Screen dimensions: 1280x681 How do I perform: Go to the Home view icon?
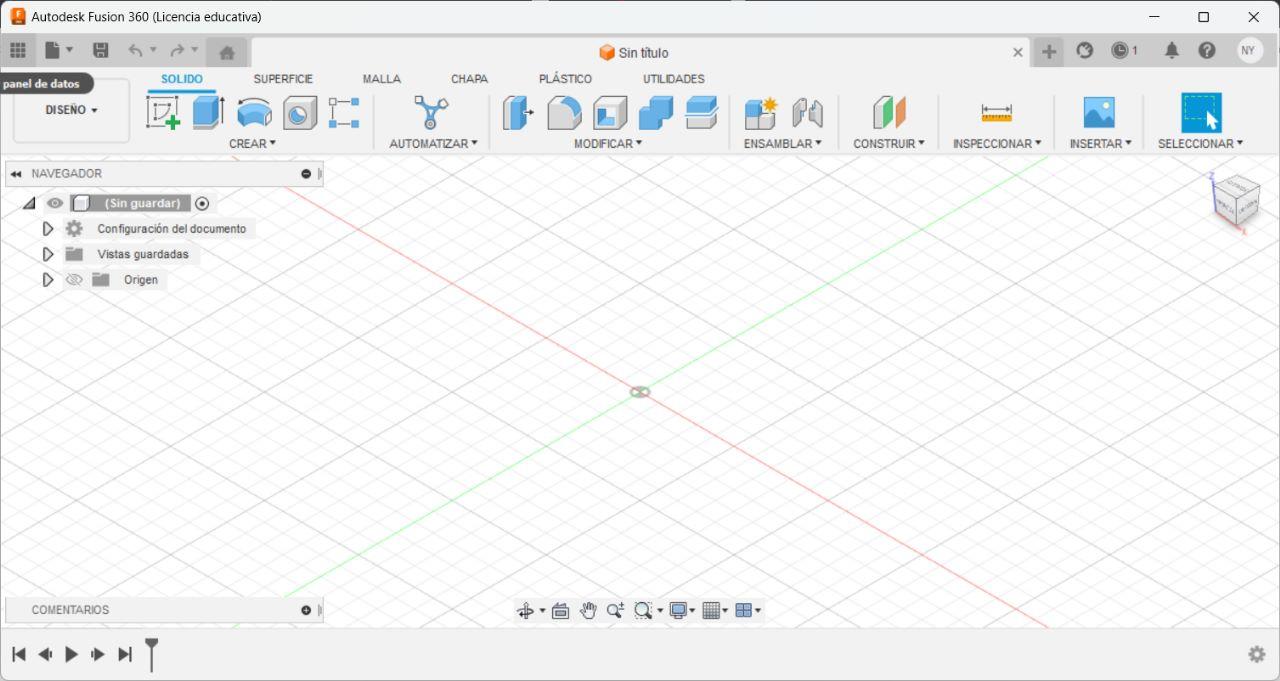(x=227, y=52)
